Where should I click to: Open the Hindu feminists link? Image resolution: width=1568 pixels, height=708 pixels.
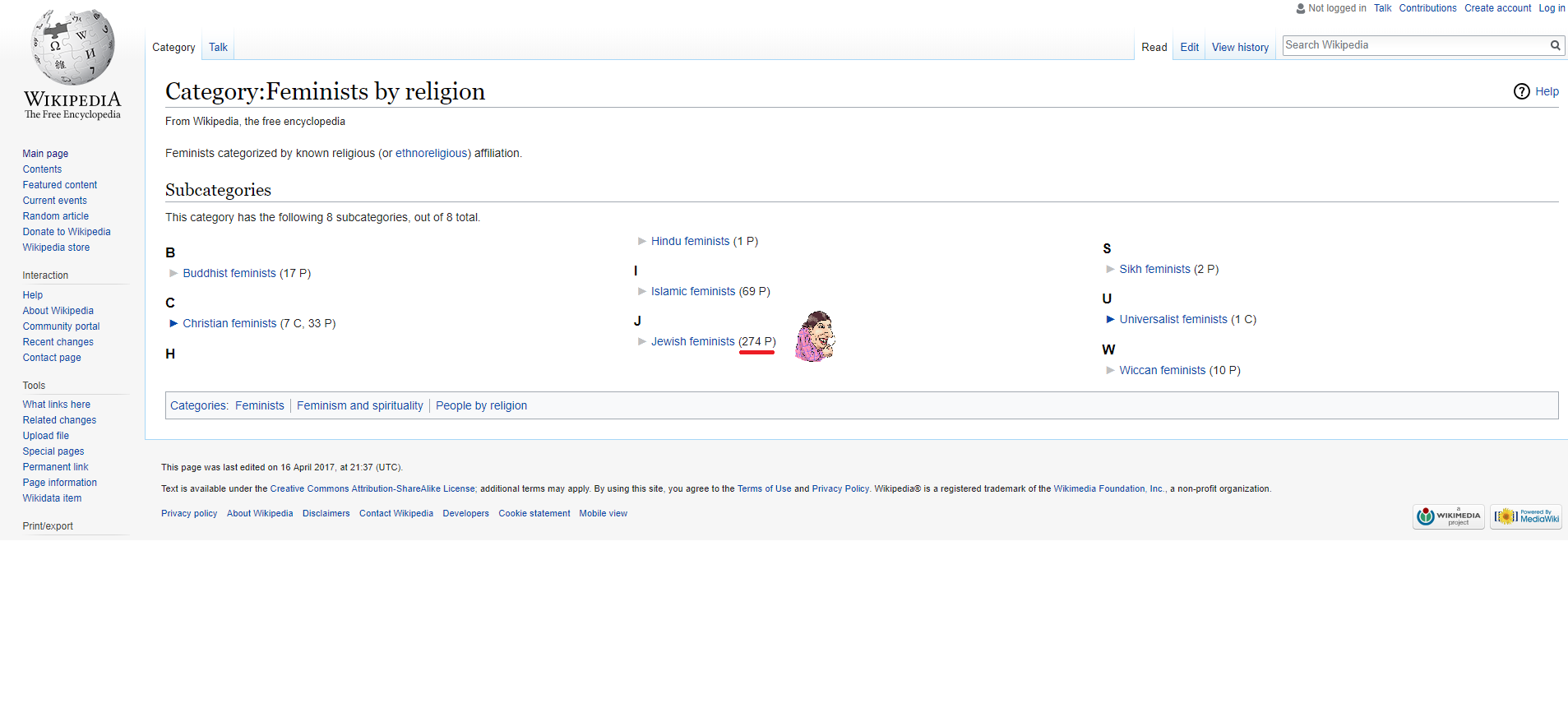click(691, 241)
